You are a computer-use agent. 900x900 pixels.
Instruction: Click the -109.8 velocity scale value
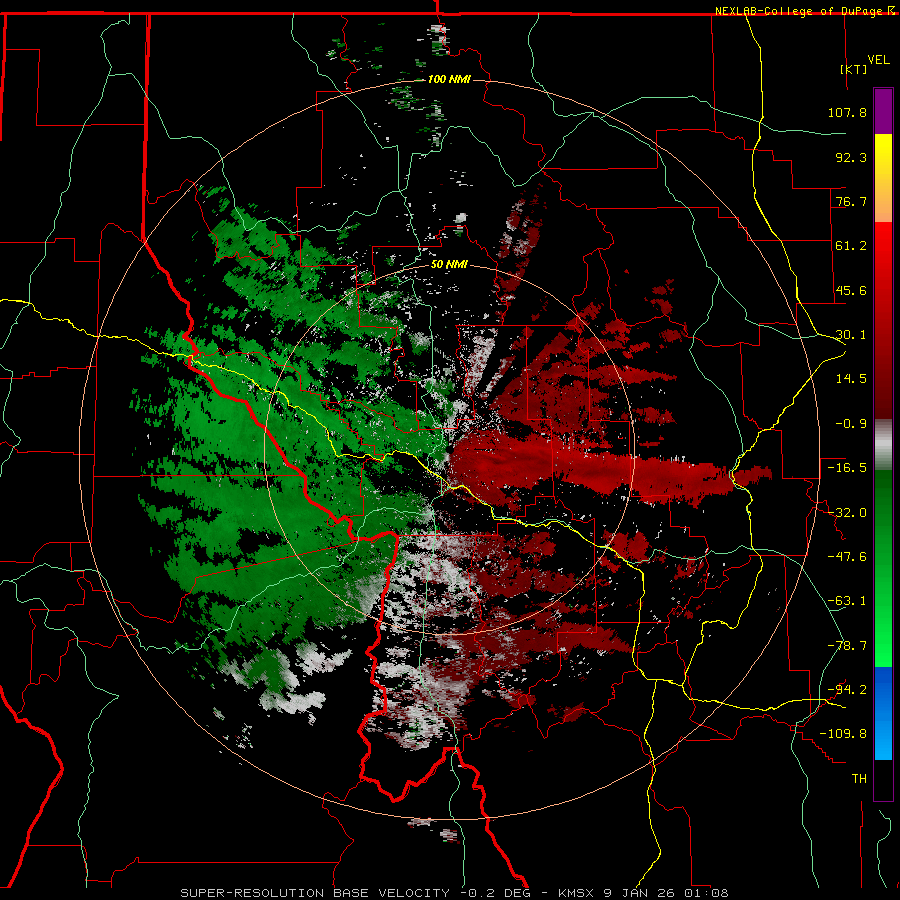tap(843, 734)
